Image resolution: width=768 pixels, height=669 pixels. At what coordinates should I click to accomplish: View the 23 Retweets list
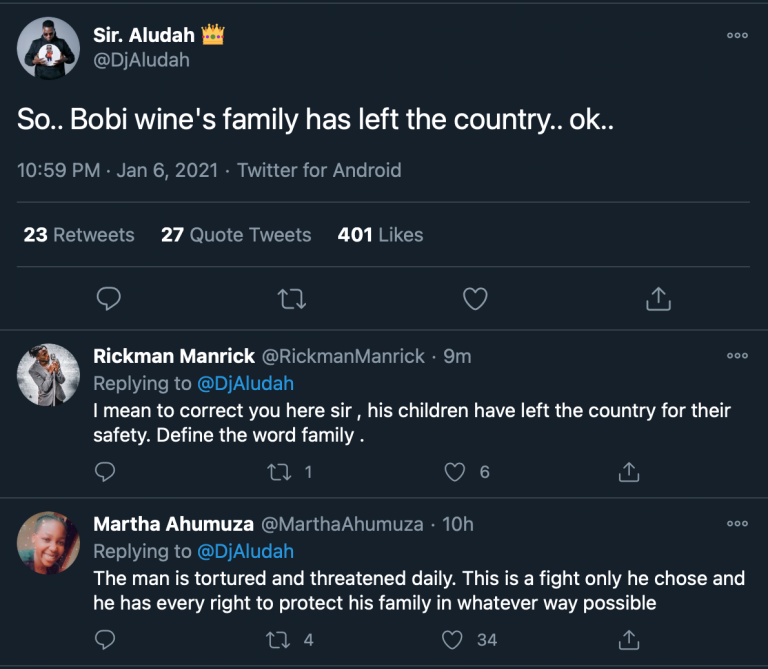(79, 235)
